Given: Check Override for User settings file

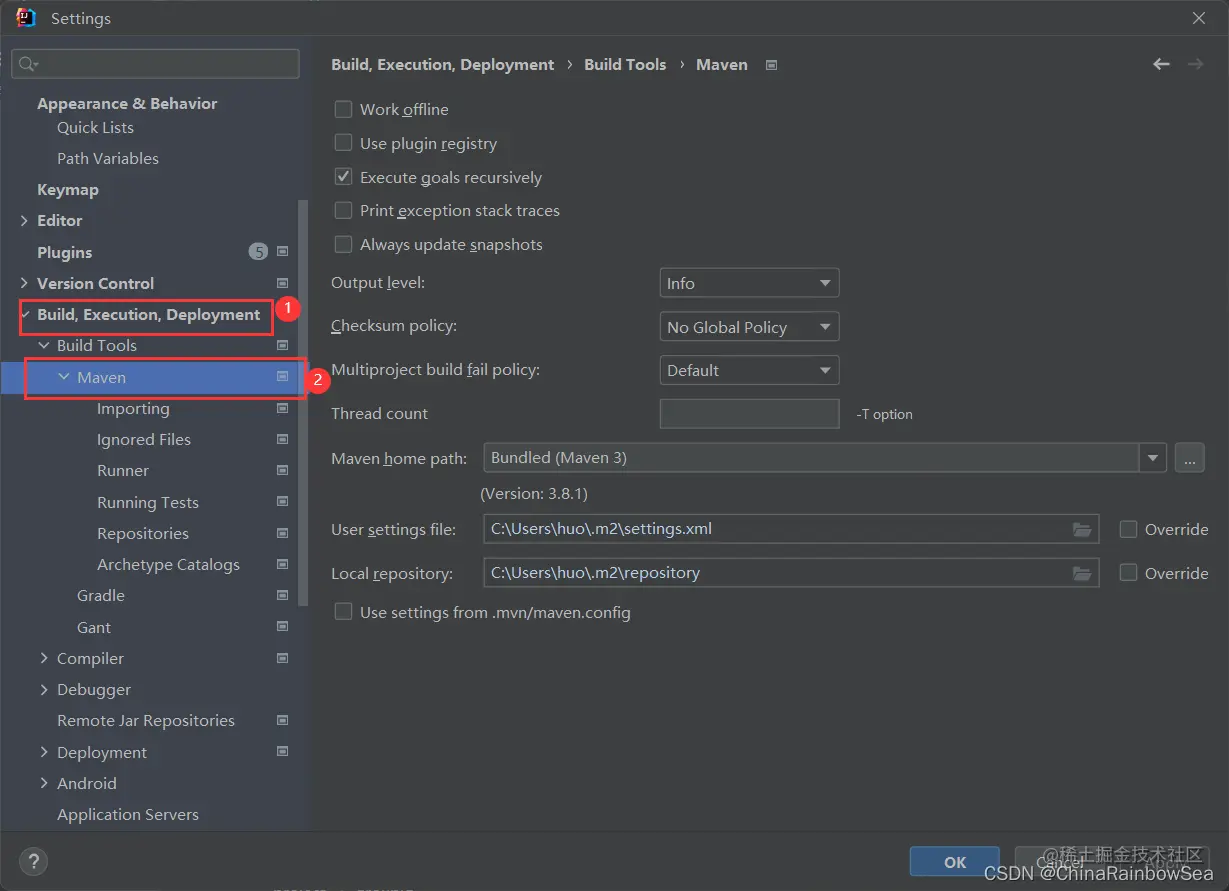Looking at the screenshot, I should [1128, 529].
